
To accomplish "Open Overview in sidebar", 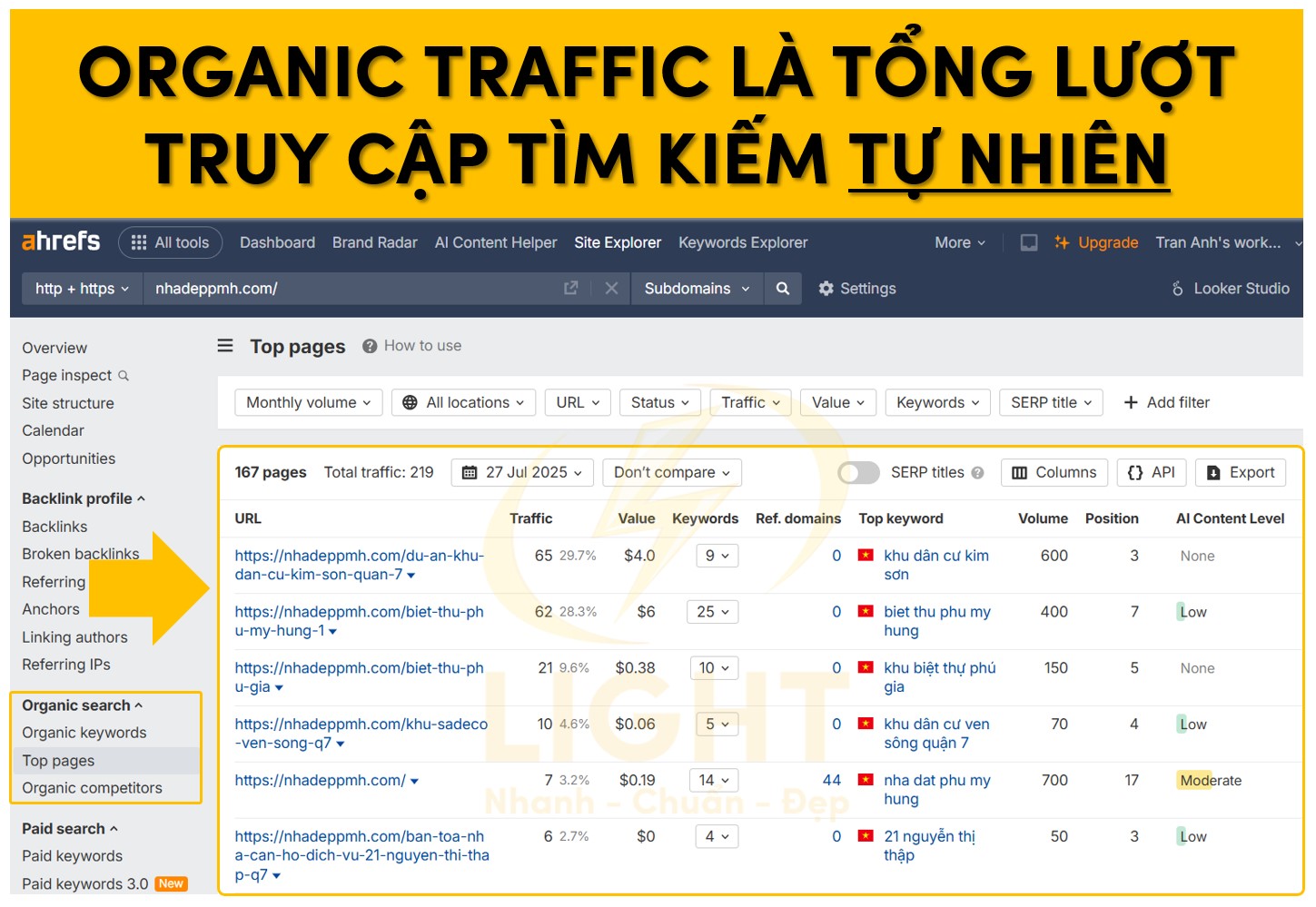I will [x=54, y=348].
